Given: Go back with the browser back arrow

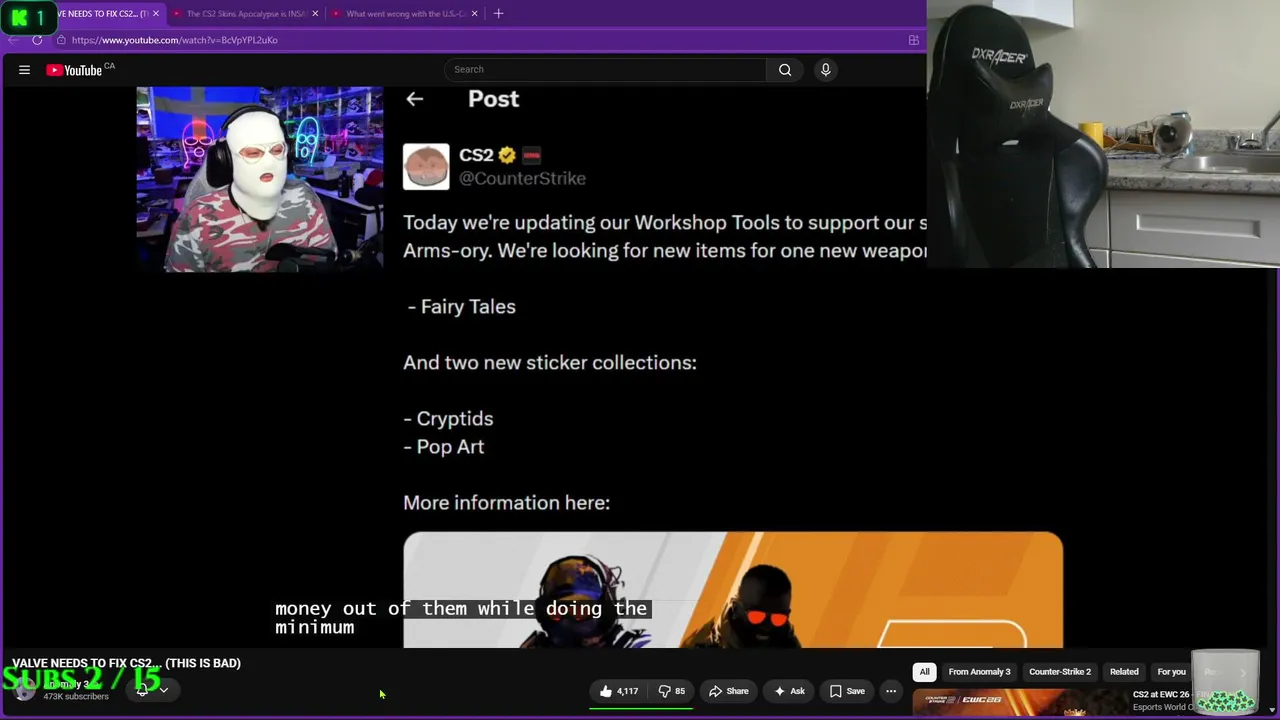Looking at the screenshot, I should 13,40.
